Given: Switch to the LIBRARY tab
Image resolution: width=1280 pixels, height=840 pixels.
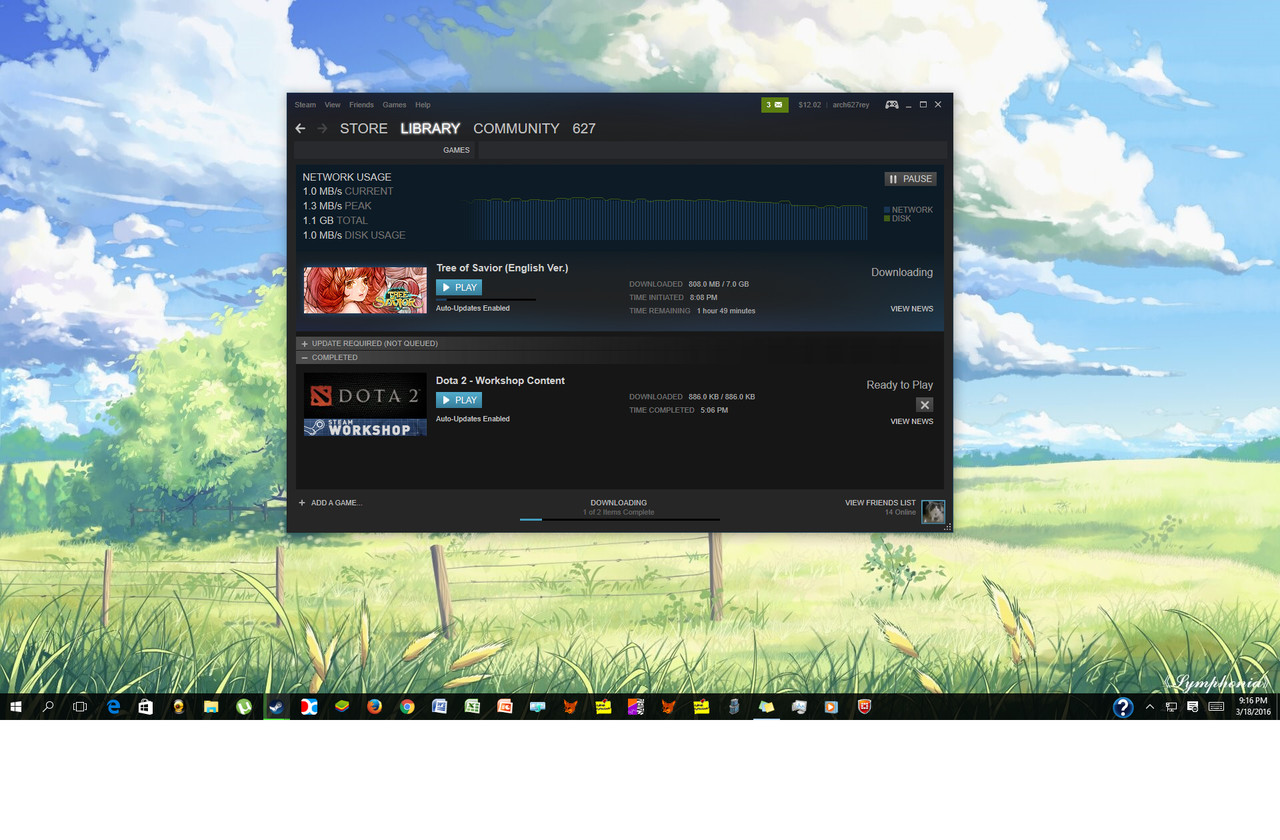Looking at the screenshot, I should [431, 129].
